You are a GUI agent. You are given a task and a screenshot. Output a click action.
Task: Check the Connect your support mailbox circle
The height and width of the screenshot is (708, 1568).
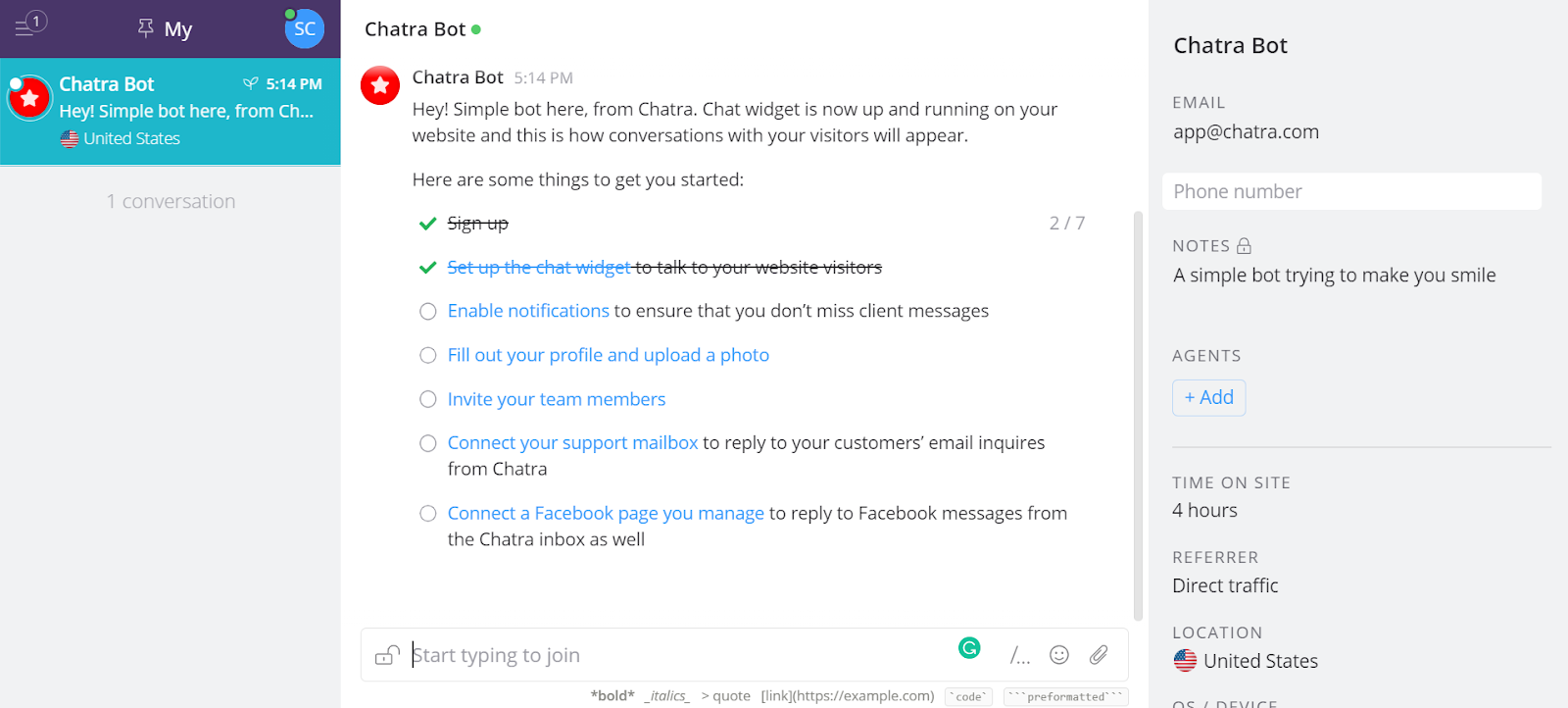click(x=428, y=443)
